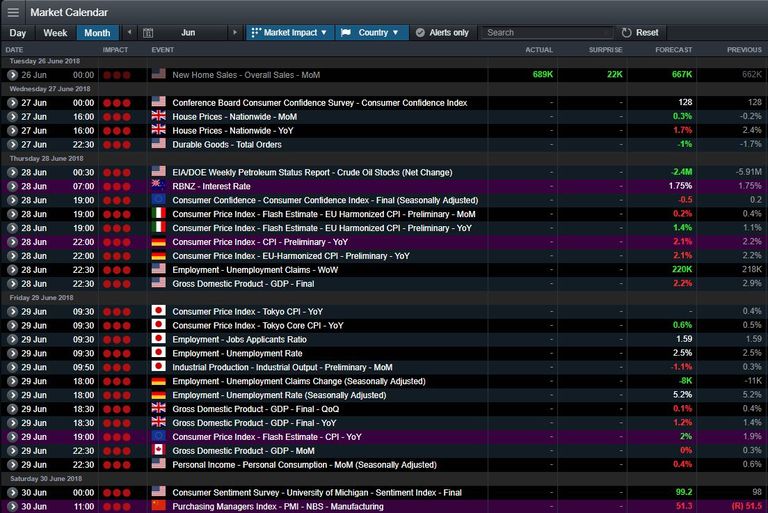768x513 pixels.
Task: Select Employment Unemployment Rate Japan event text
Action: point(237,353)
